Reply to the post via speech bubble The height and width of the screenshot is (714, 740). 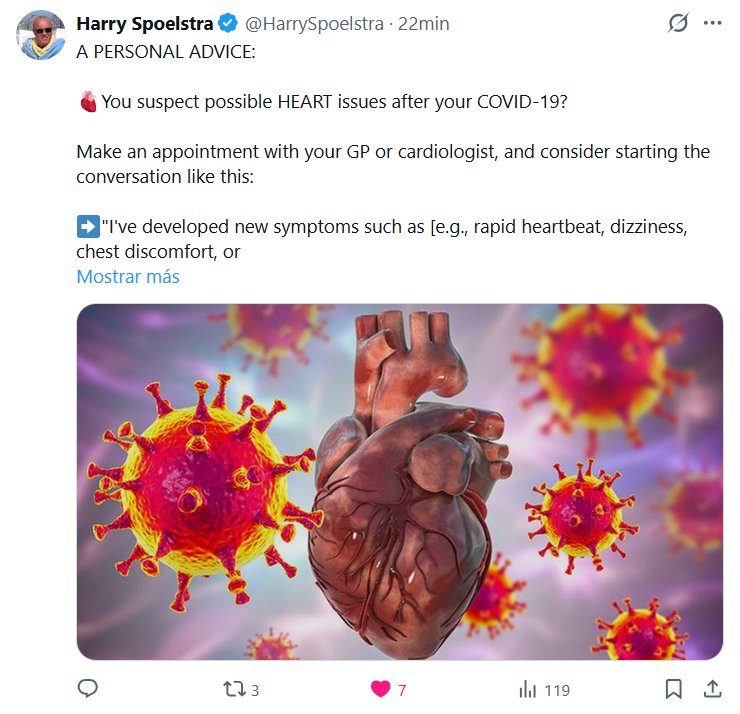(x=88, y=688)
